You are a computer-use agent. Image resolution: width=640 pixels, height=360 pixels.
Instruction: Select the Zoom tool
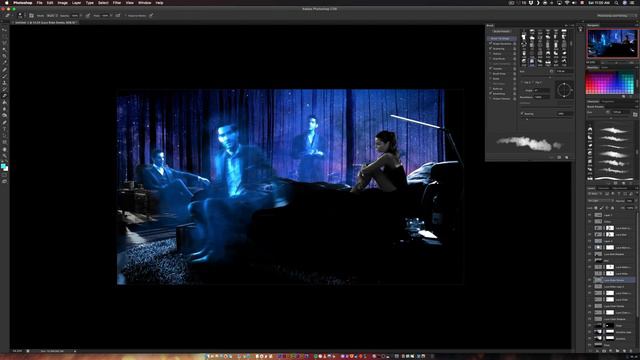click(x=4, y=156)
